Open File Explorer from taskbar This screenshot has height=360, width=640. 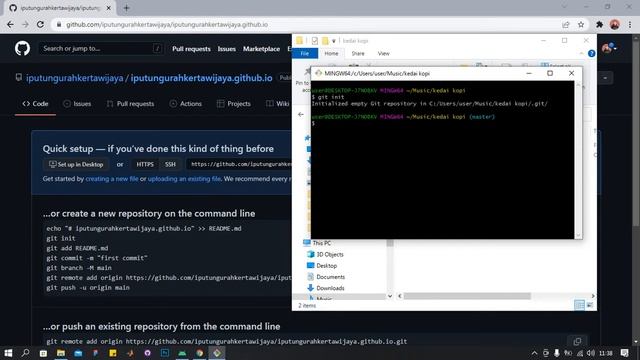click(x=61, y=353)
